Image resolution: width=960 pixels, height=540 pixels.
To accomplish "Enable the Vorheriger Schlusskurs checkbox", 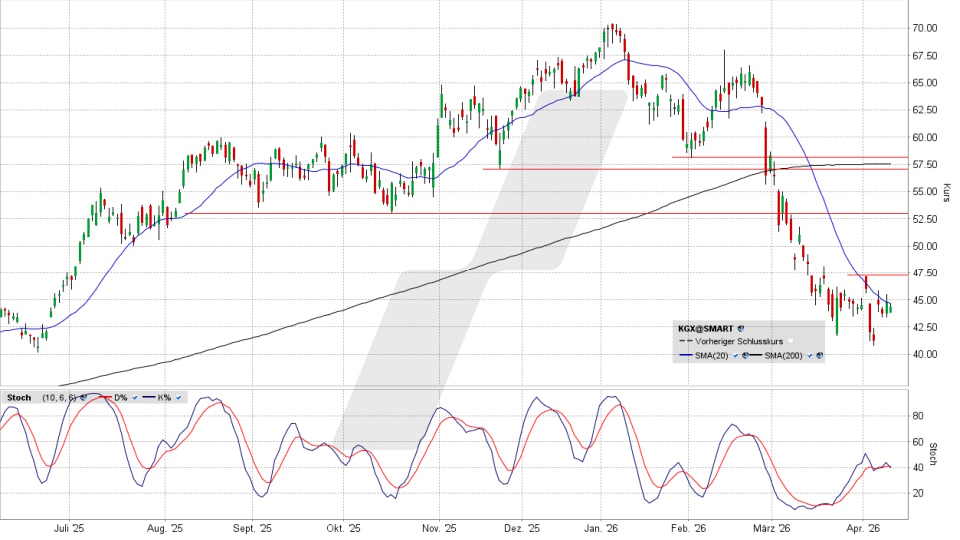I will coord(790,341).
